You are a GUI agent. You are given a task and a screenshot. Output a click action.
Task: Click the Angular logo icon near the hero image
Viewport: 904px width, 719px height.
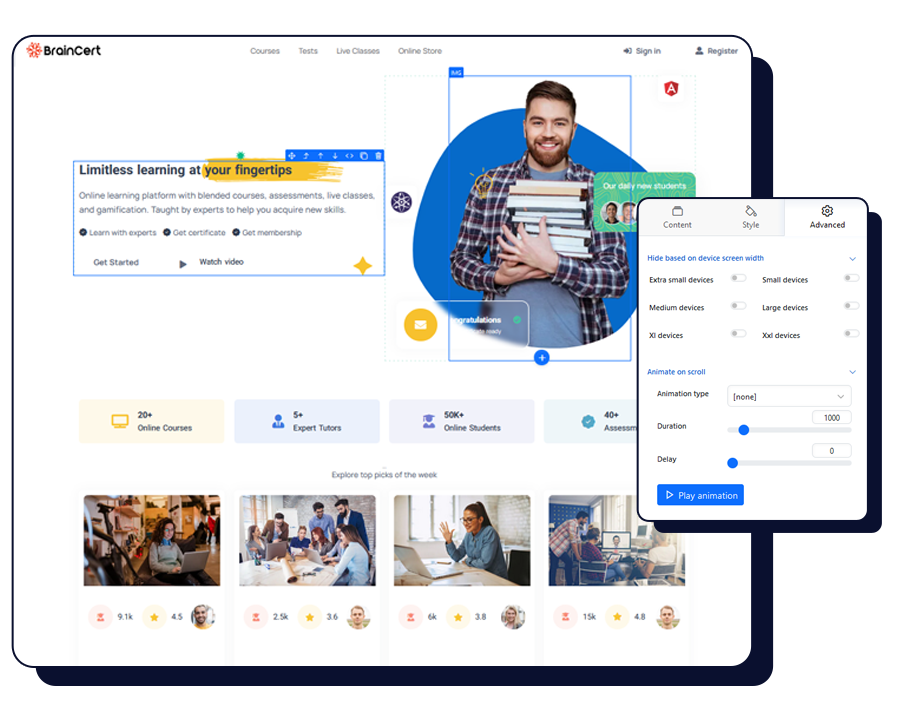[x=670, y=89]
